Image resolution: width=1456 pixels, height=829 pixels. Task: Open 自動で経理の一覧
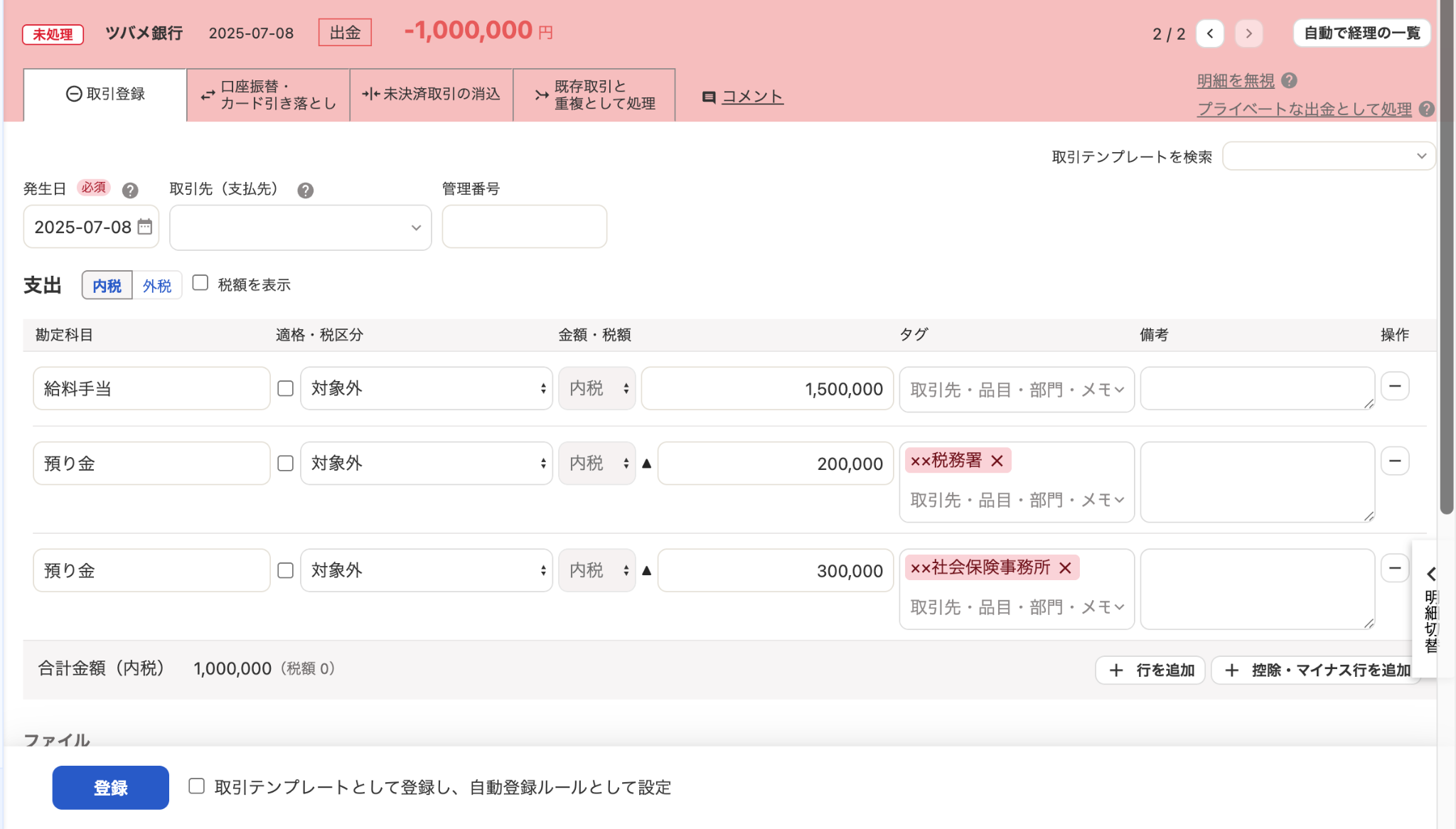tap(1361, 33)
